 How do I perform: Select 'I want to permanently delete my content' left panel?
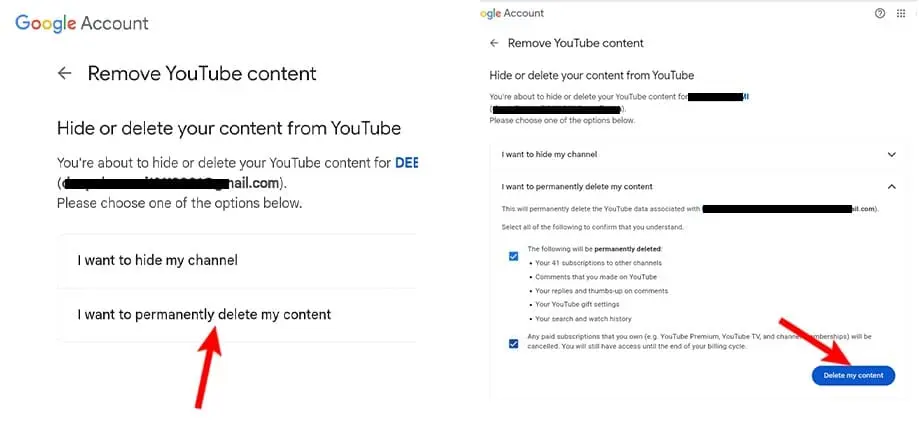237,315
